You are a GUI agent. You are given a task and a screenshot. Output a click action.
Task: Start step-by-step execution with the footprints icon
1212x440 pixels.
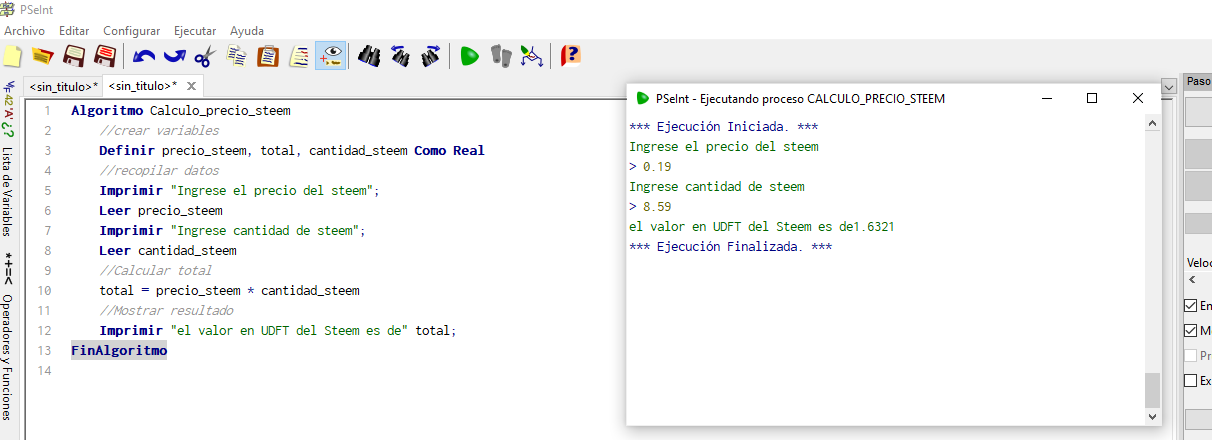(x=501, y=56)
